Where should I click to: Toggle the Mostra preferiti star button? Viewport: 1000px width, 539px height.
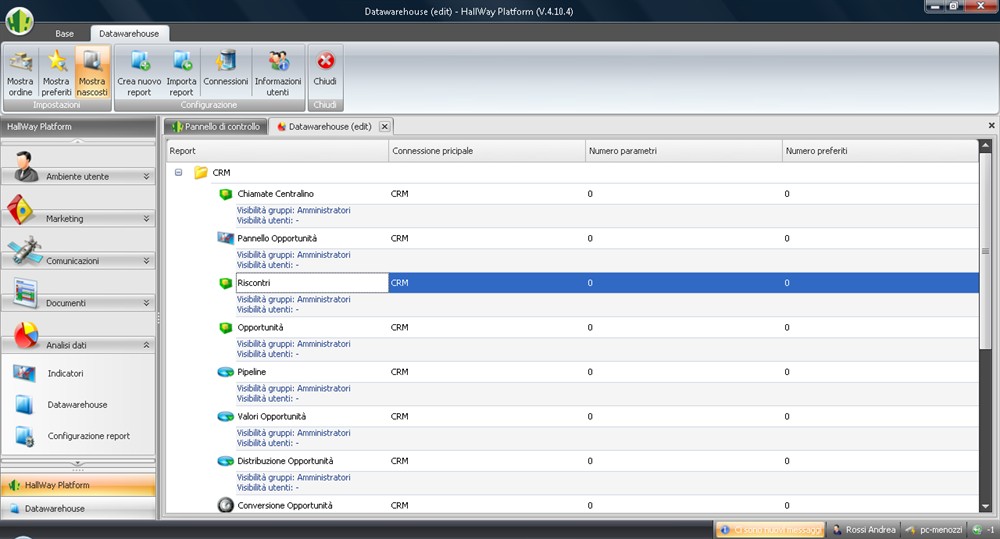pyautogui.click(x=56, y=72)
